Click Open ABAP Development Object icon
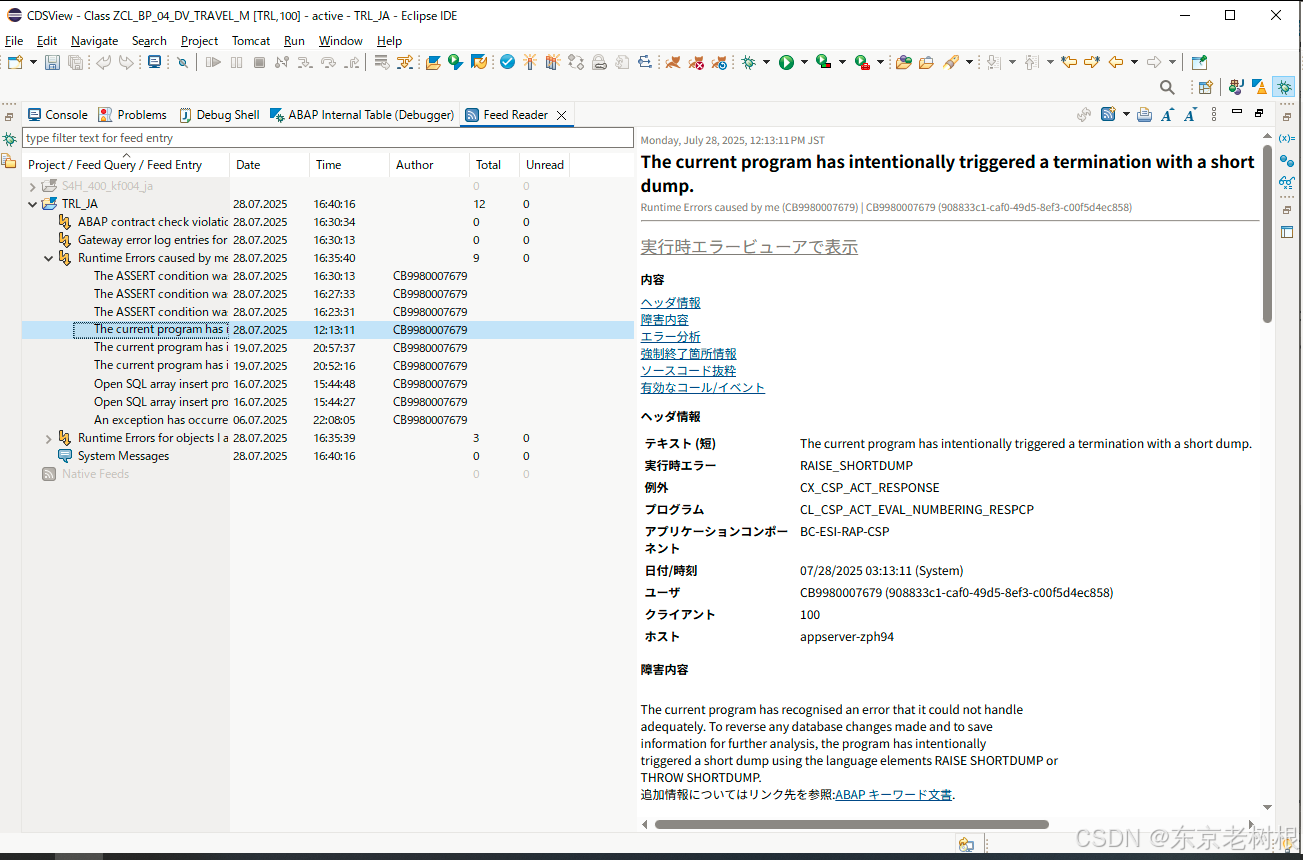The image size is (1303, 860). pyautogui.click(x=432, y=62)
